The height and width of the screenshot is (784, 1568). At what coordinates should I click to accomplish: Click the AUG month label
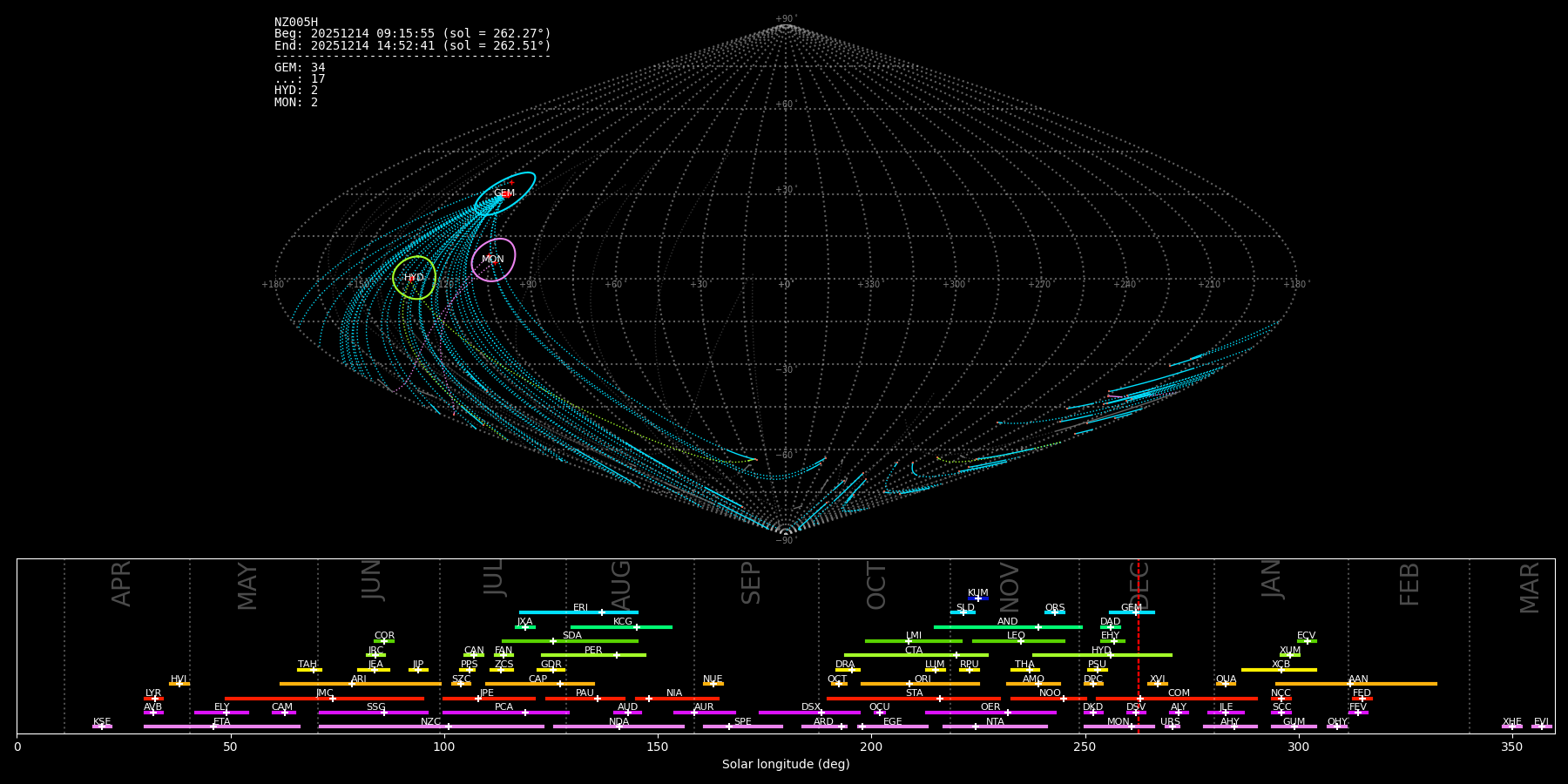621,585
